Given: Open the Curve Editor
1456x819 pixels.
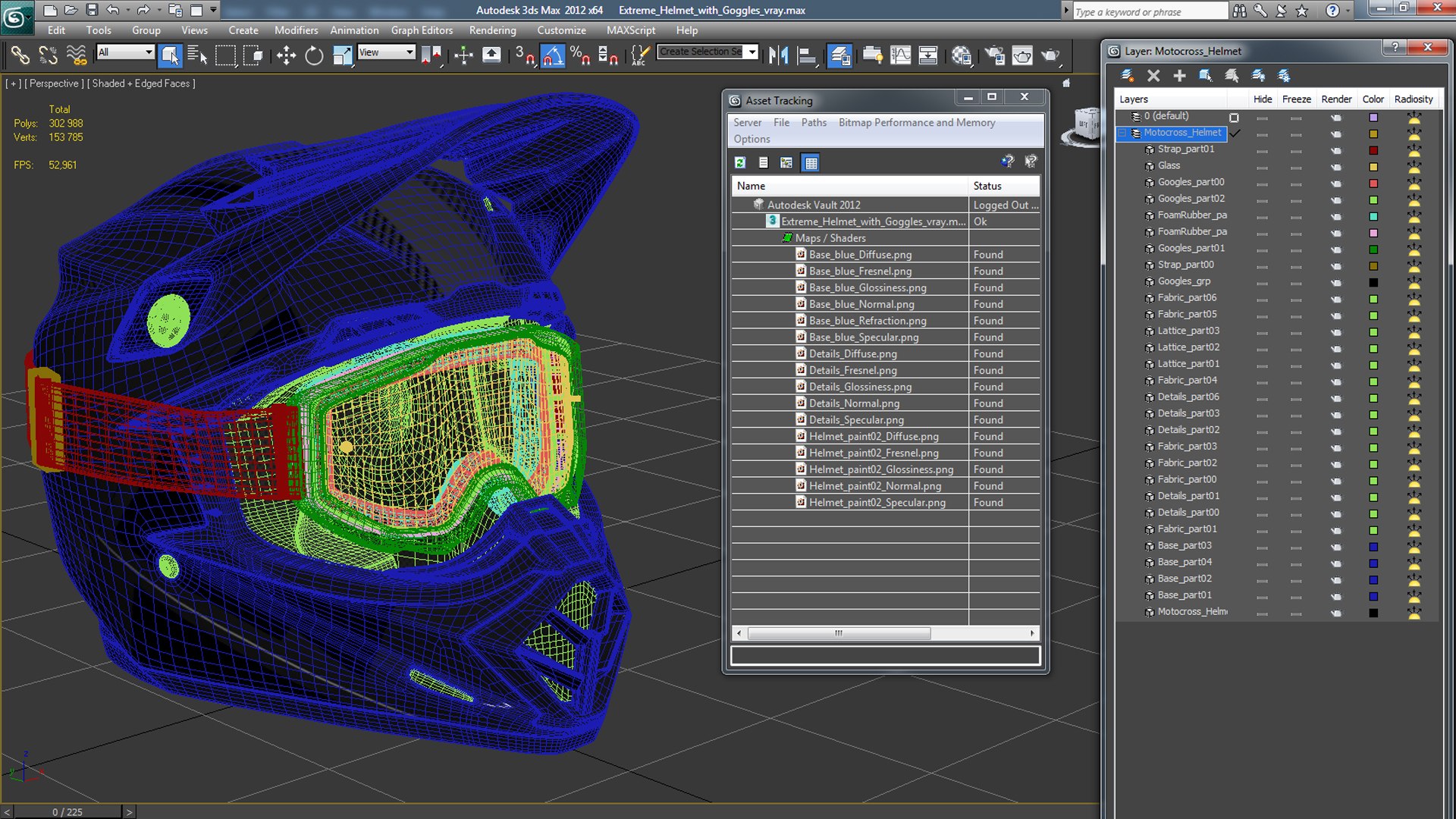Looking at the screenshot, I should [901, 55].
